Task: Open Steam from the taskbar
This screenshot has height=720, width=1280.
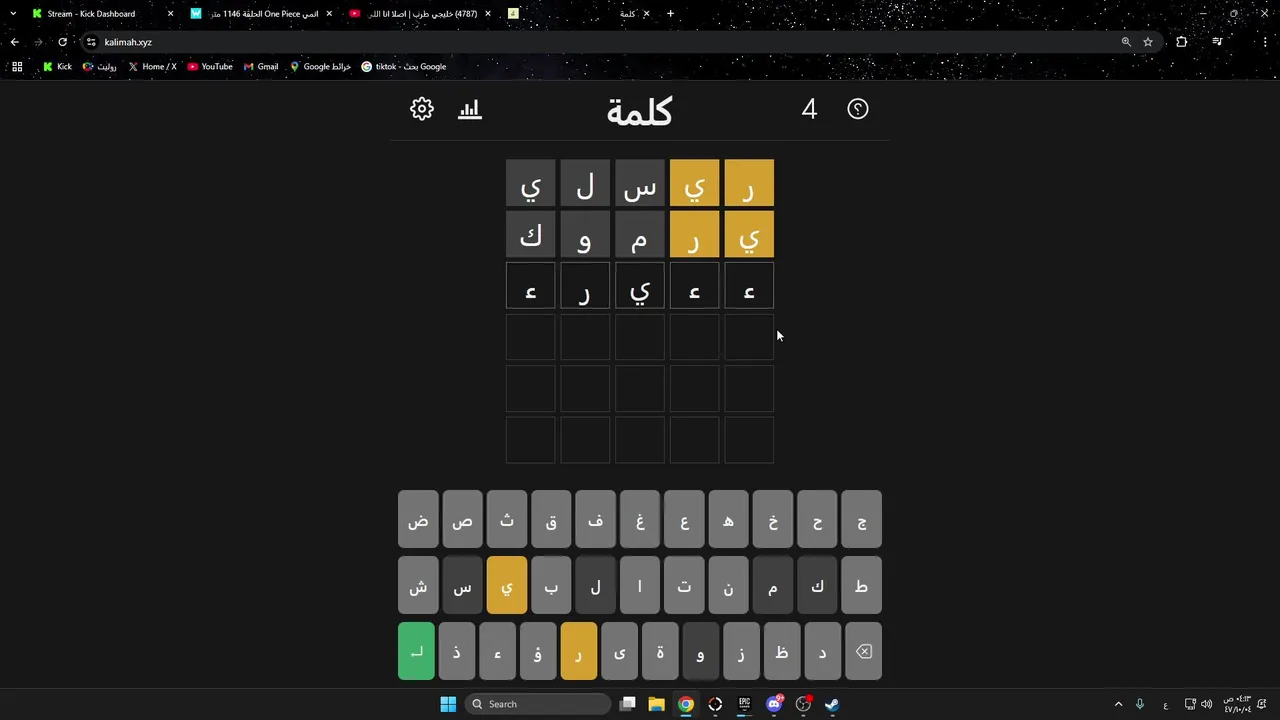Action: (832, 704)
